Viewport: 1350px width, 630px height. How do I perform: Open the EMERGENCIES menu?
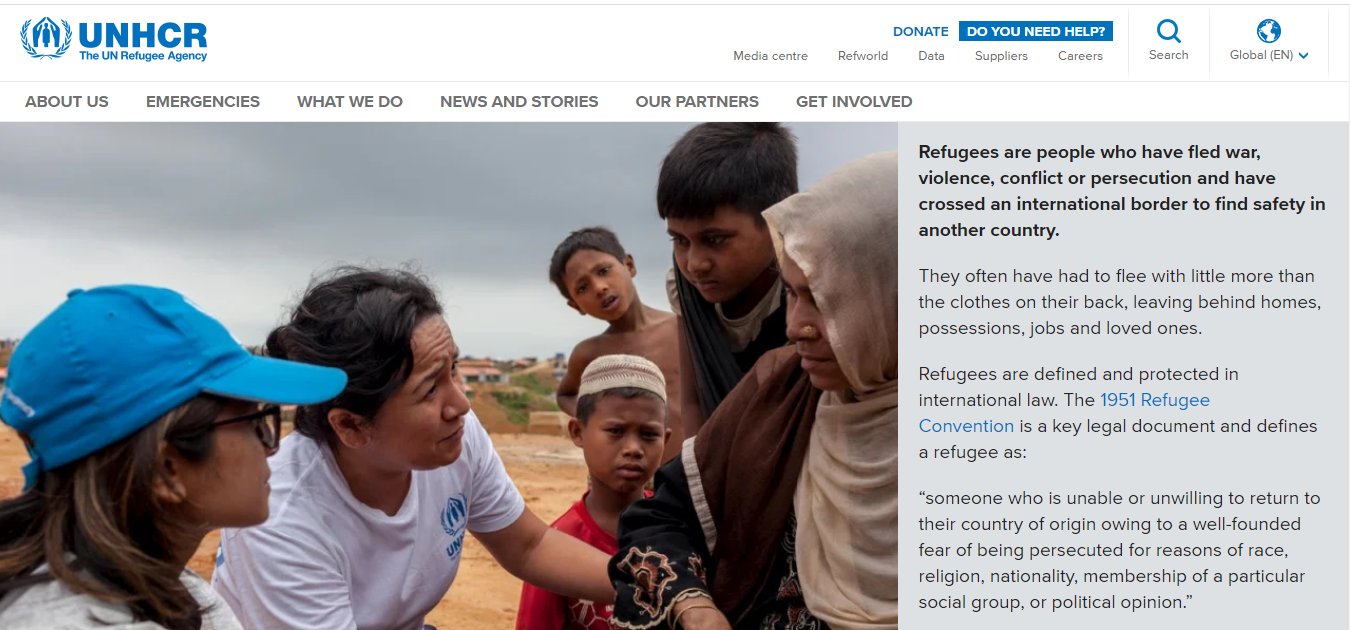click(x=203, y=101)
